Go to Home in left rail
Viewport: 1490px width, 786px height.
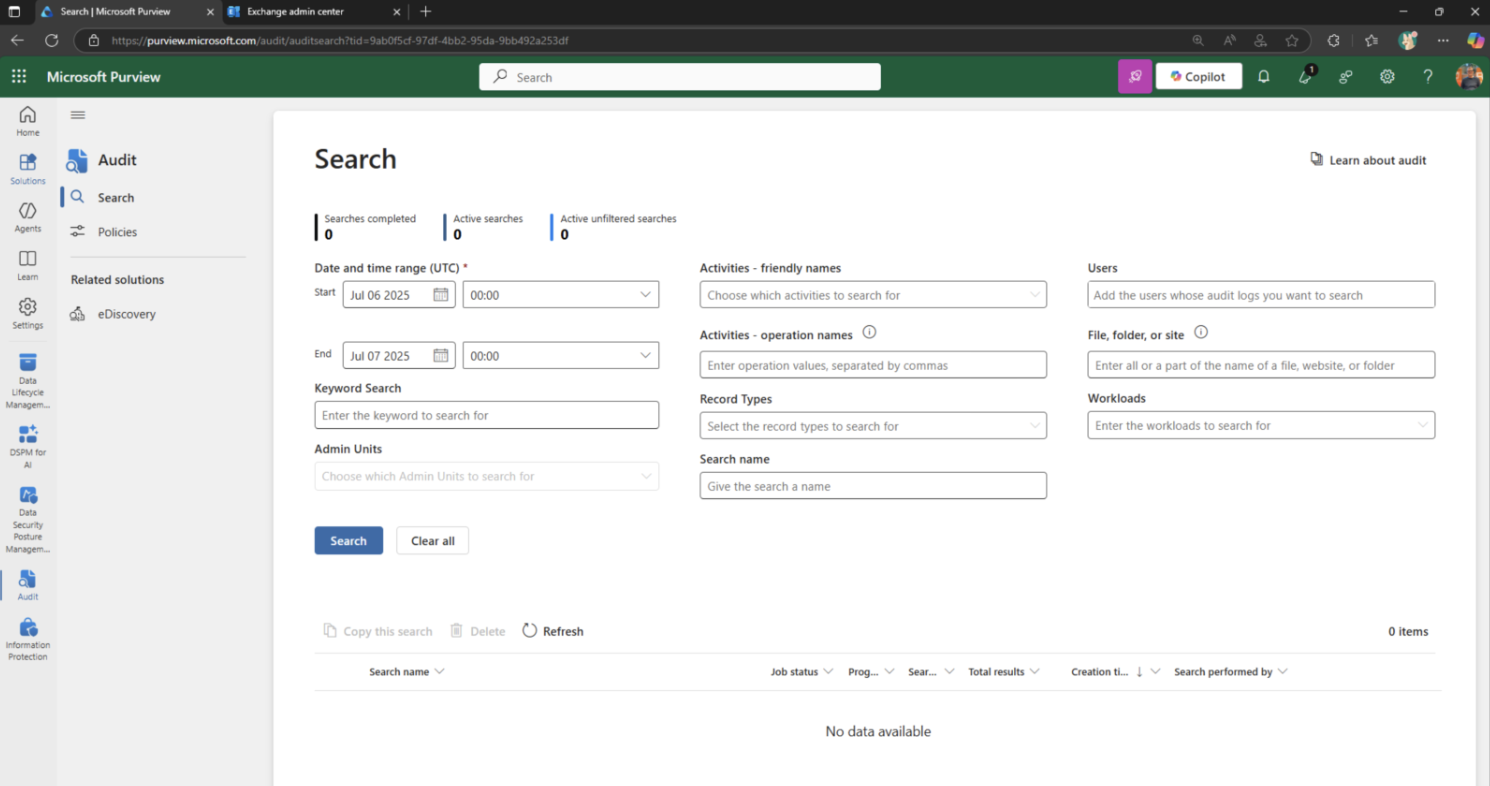click(x=28, y=121)
